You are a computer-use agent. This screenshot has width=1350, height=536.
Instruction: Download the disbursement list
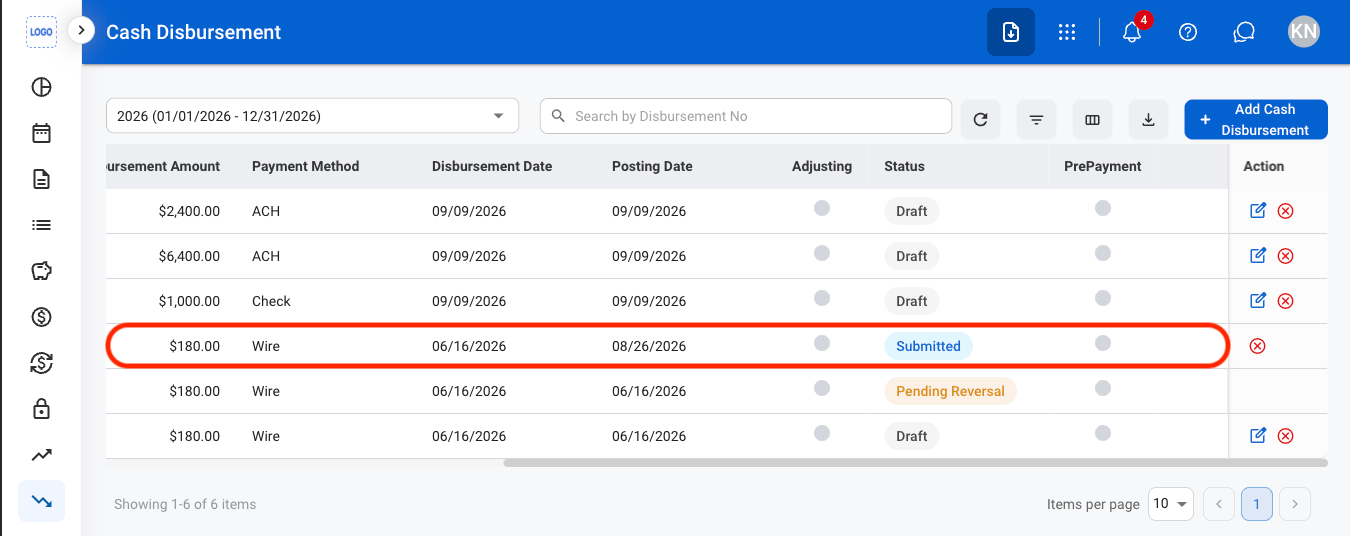pos(1148,120)
